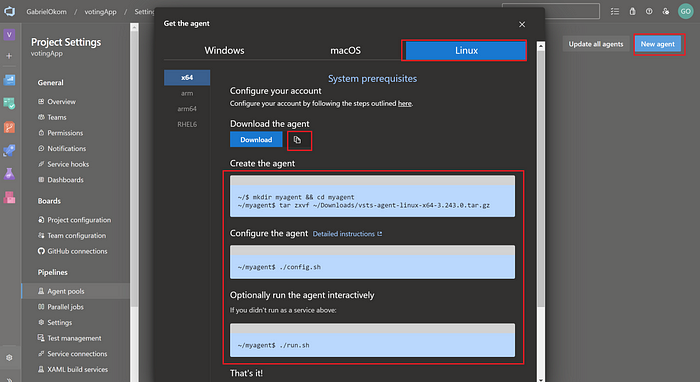Image resolution: width=700 pixels, height=382 pixels.
Task: Select the RHEL6 architecture option
Action: point(187,124)
